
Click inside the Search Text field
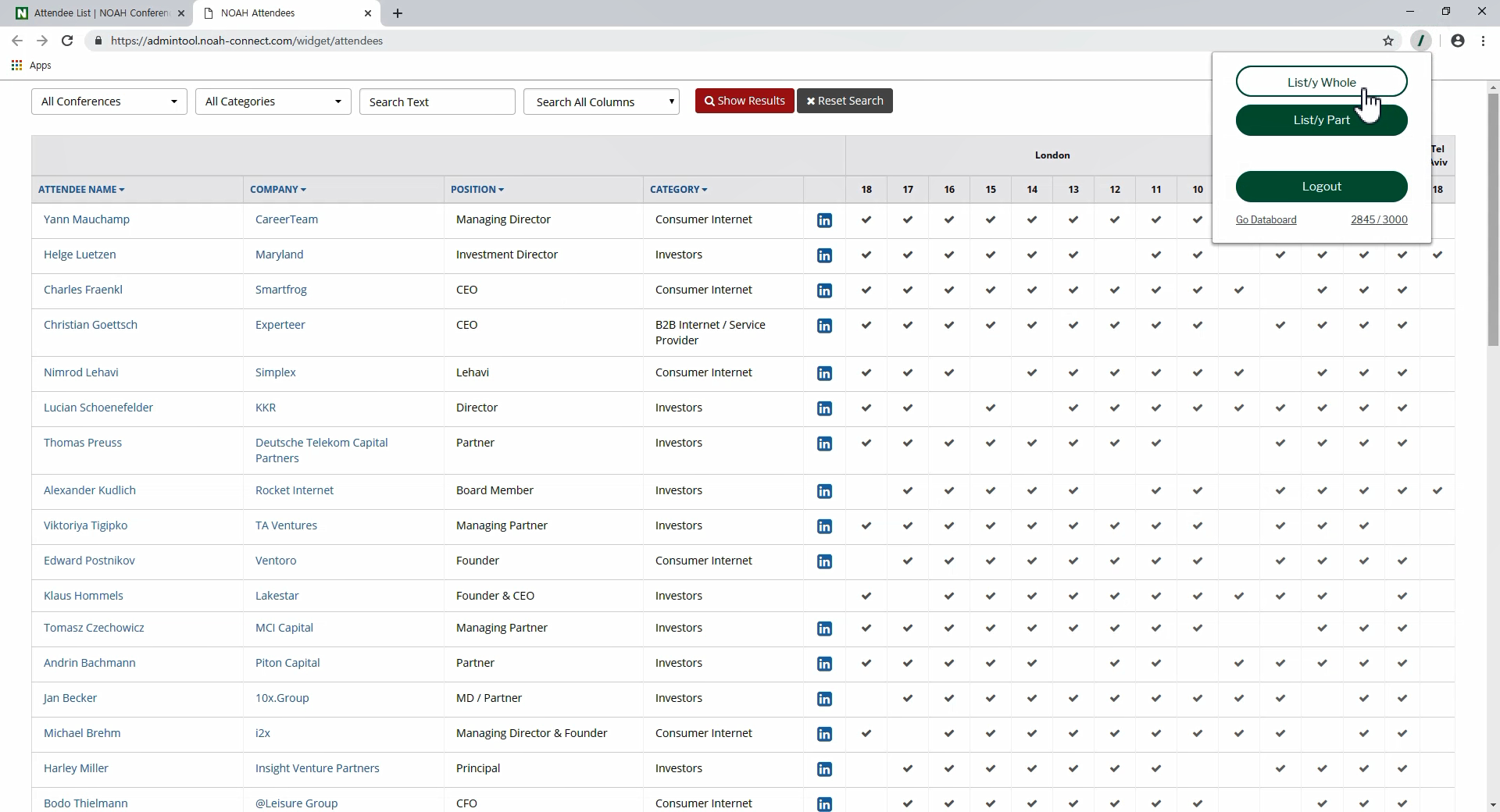coord(437,101)
